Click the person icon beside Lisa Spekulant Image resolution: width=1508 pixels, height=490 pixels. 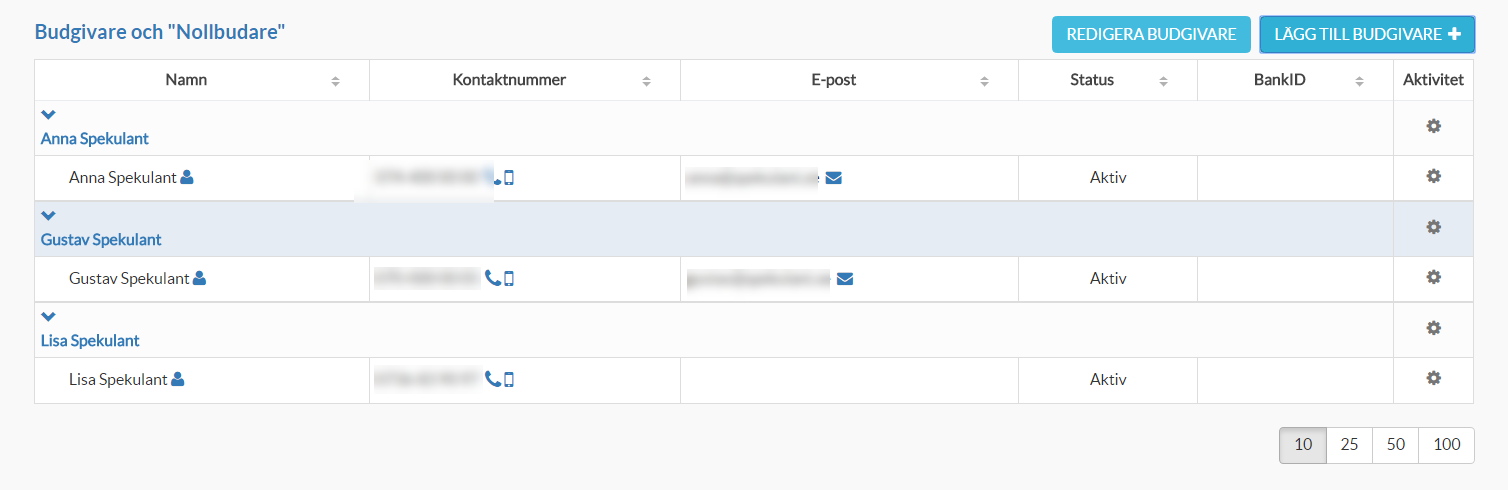click(178, 379)
